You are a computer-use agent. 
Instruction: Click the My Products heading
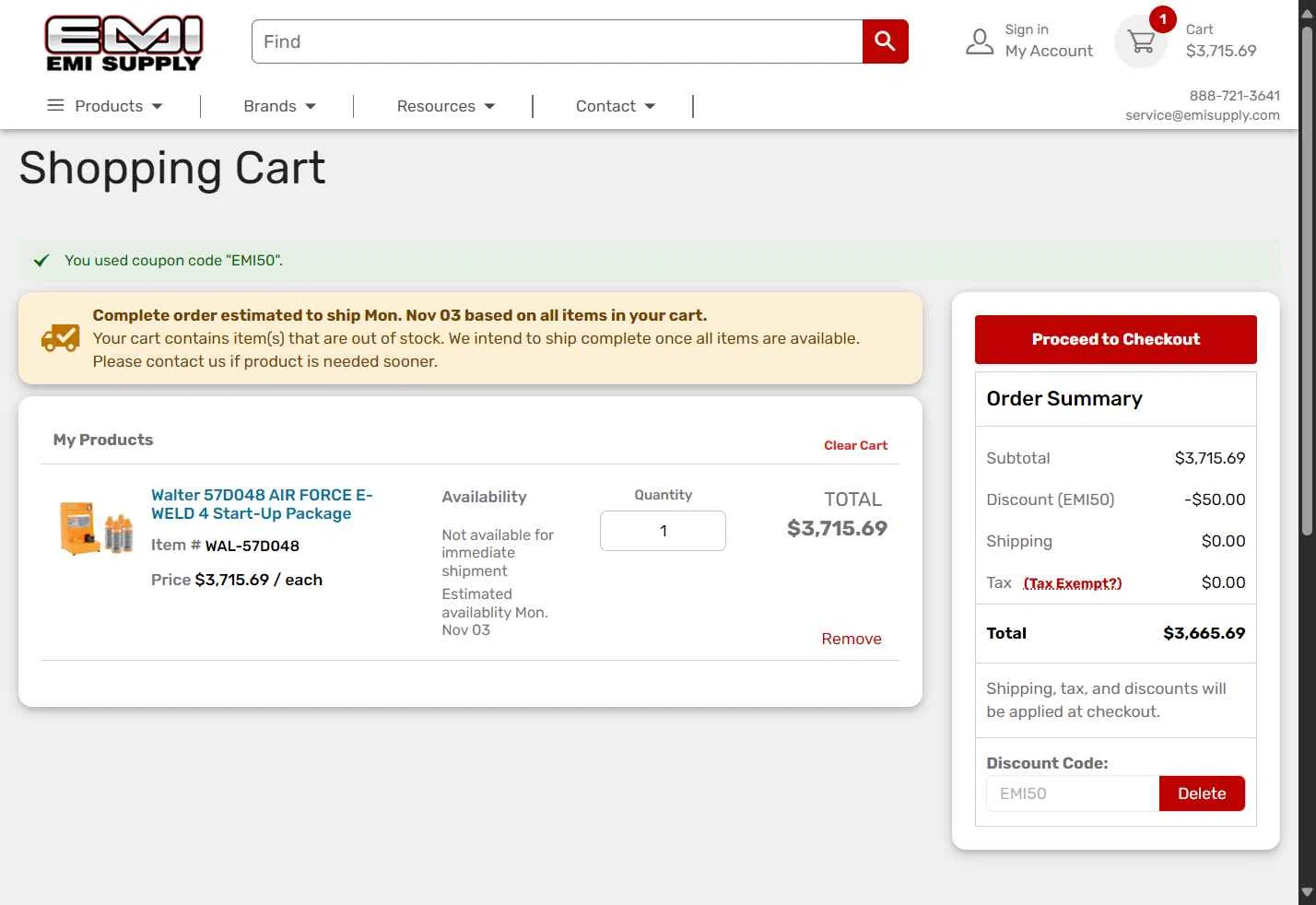103,440
